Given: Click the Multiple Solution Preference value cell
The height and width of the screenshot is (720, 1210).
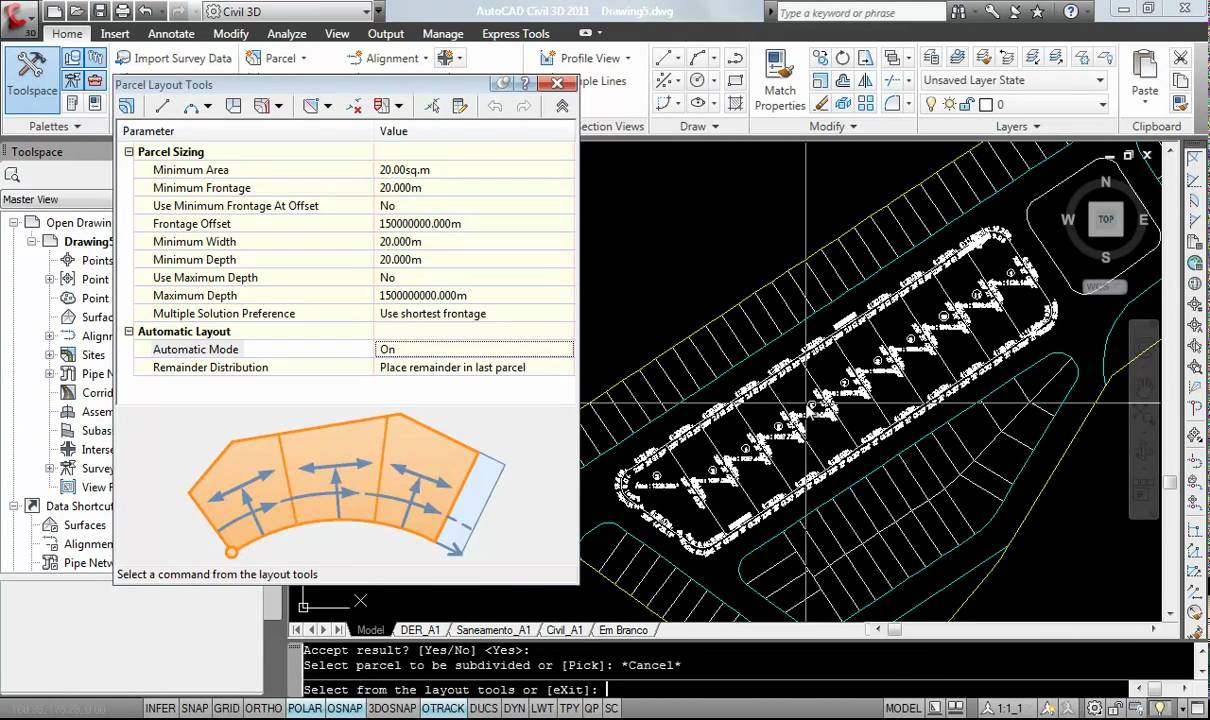Looking at the screenshot, I should (474, 313).
